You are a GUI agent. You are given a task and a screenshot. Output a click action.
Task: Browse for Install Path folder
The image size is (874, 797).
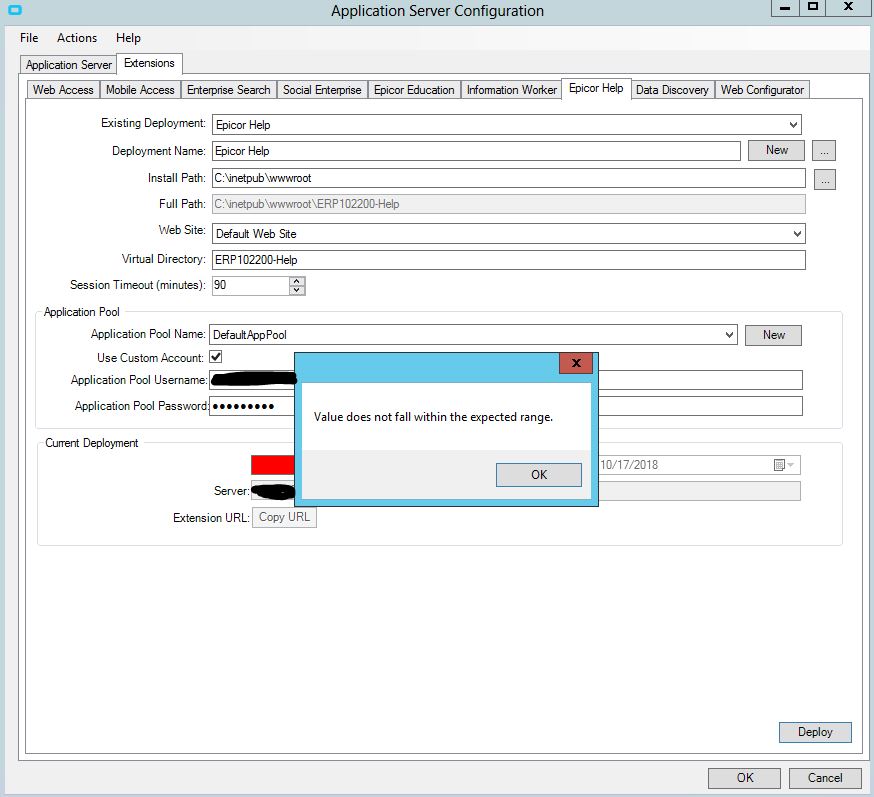pos(825,179)
